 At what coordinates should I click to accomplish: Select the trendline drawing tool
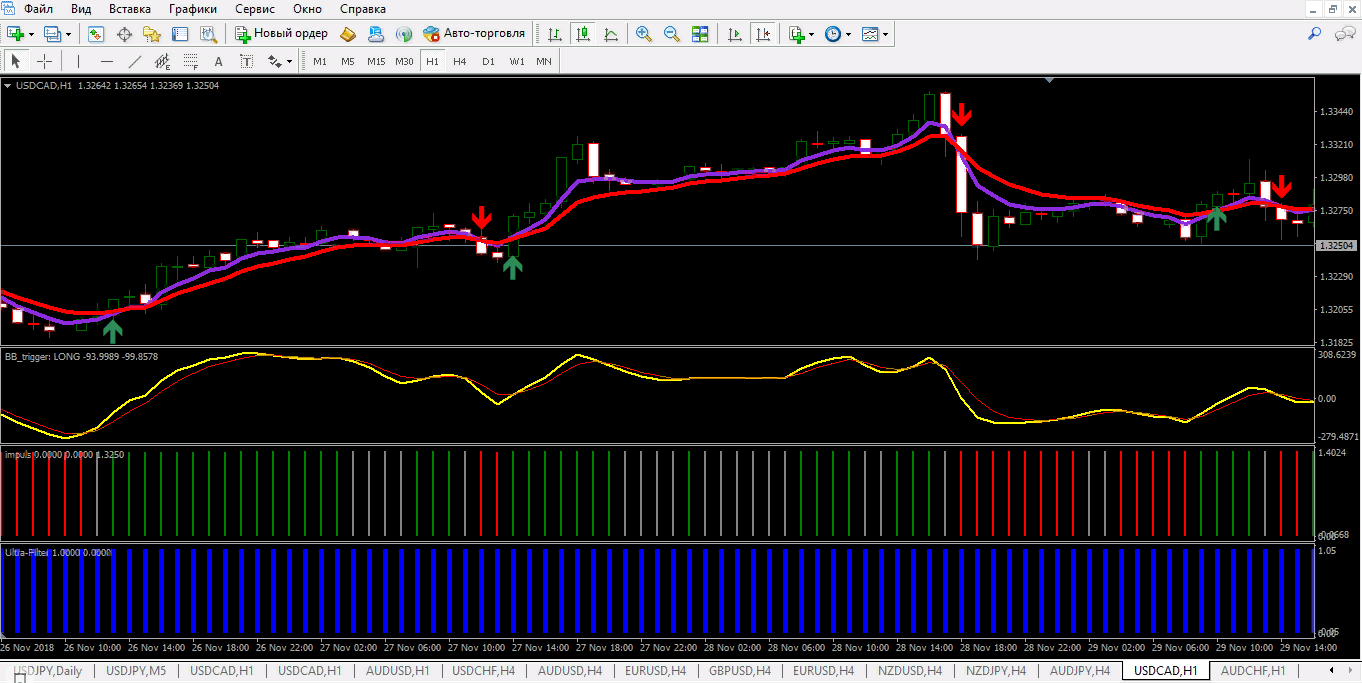click(135, 61)
